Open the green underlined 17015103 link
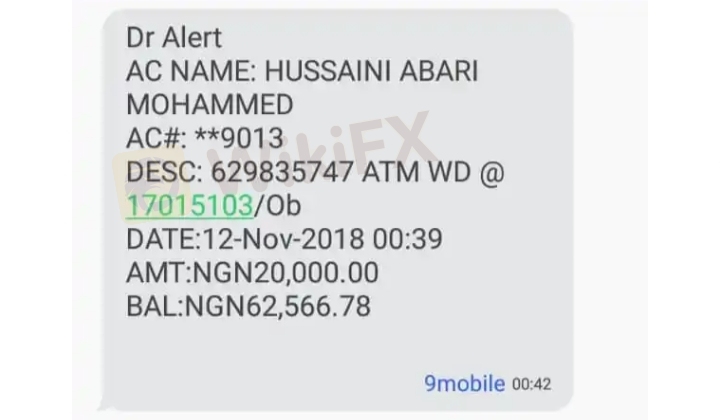 coord(189,205)
